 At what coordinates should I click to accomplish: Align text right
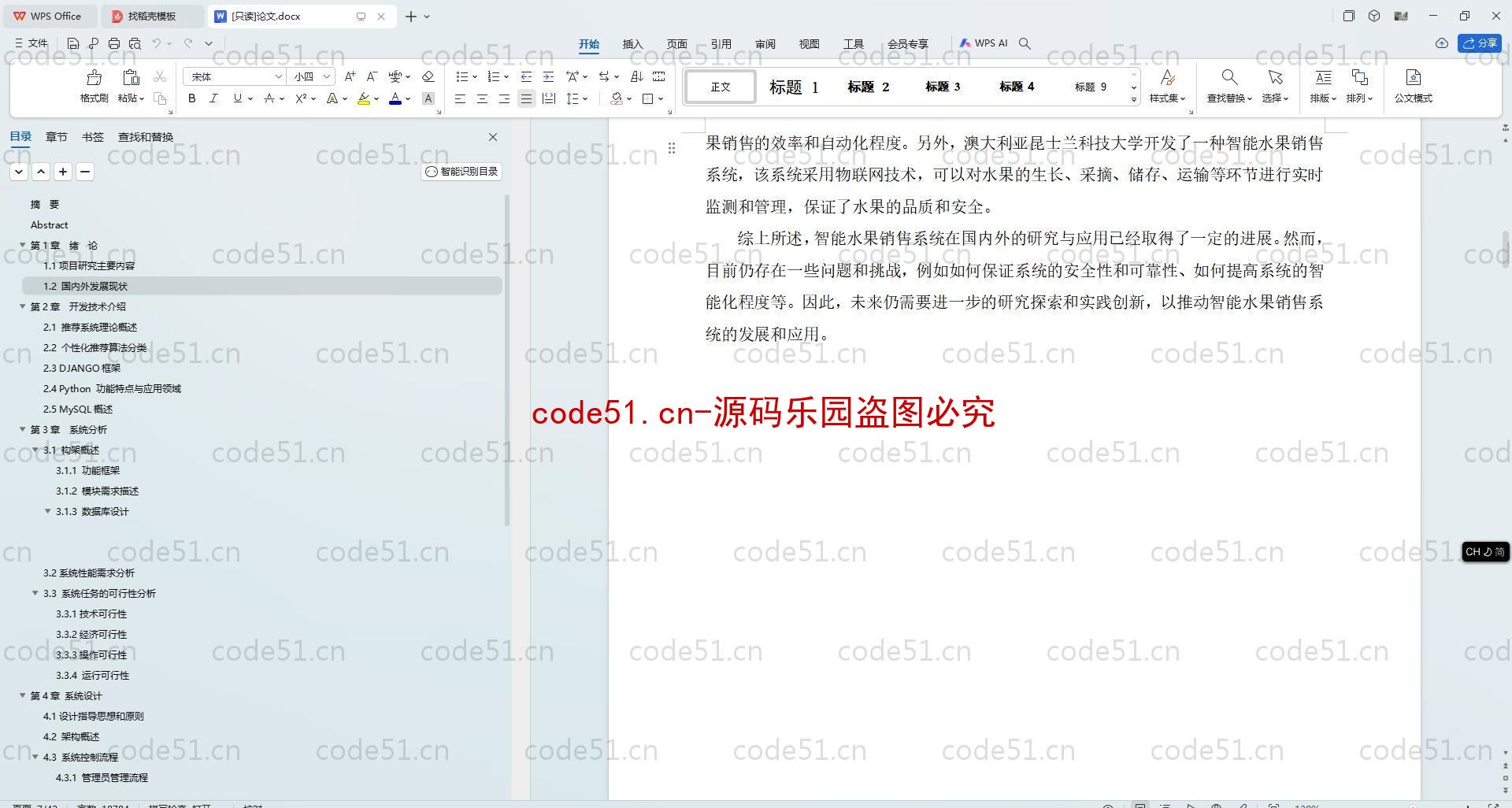pos(504,98)
